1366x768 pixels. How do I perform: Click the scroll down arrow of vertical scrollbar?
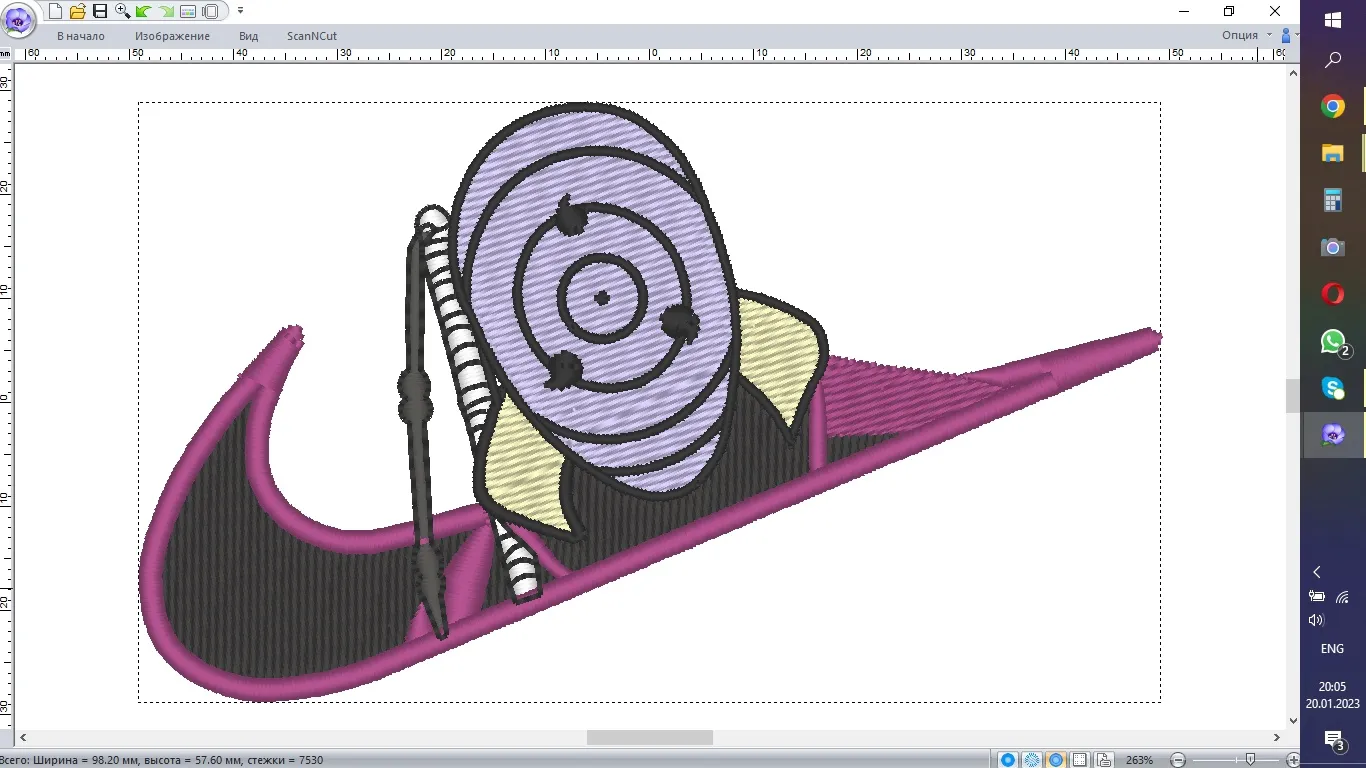[1292, 720]
